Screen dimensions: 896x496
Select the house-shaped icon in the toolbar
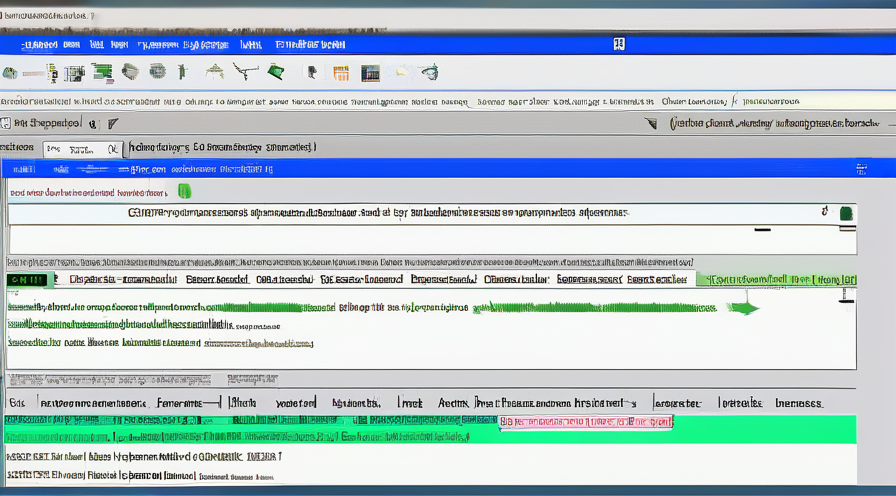pos(214,72)
